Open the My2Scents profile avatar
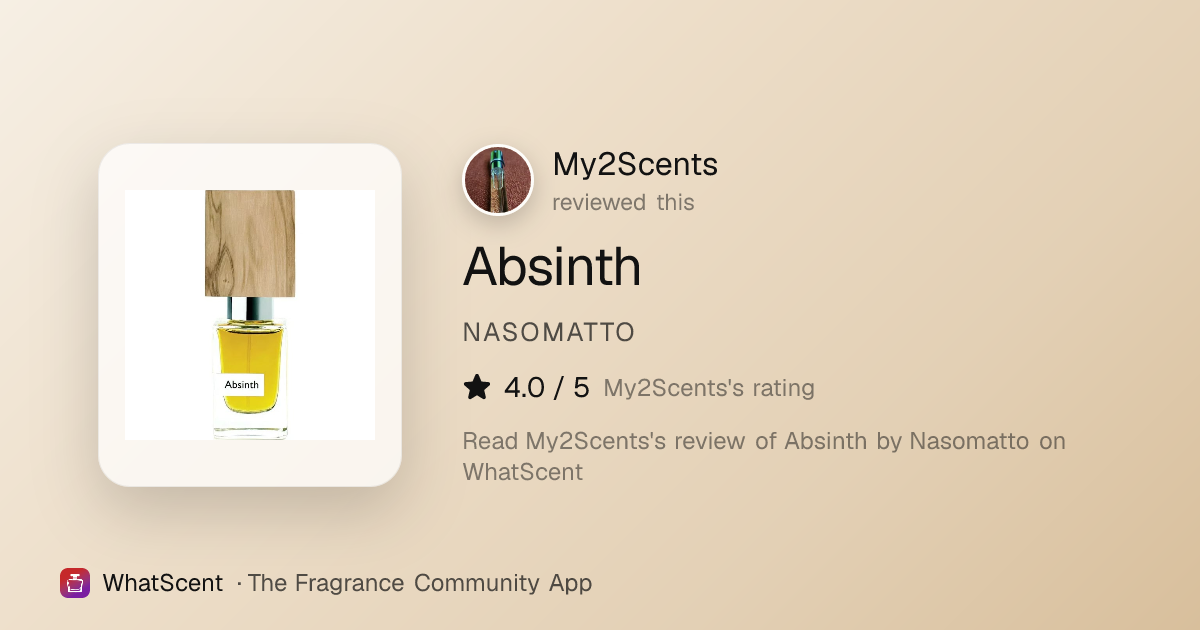Viewport: 1200px width, 630px height. [x=498, y=180]
